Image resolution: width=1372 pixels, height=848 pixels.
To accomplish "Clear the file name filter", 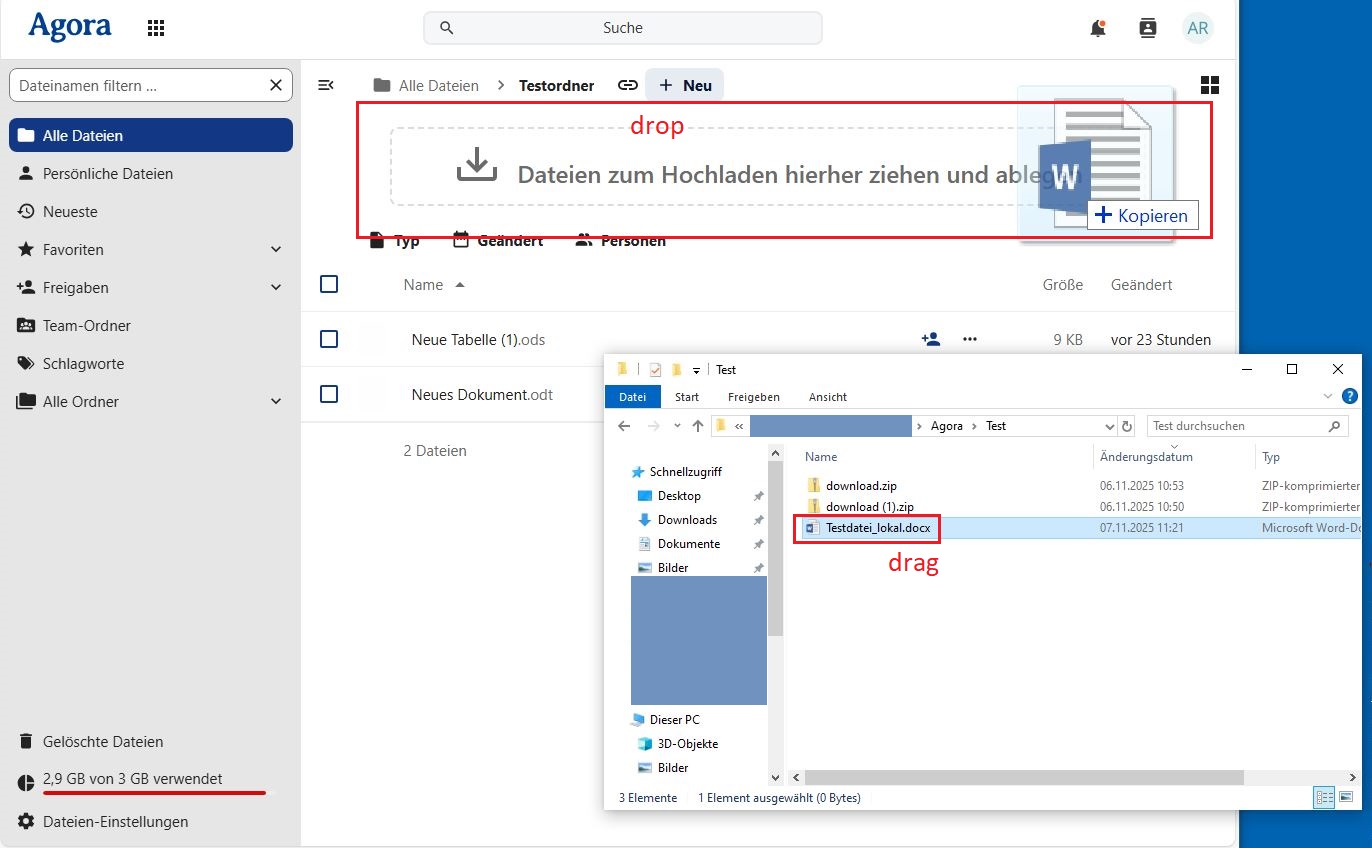I will pyautogui.click(x=276, y=86).
